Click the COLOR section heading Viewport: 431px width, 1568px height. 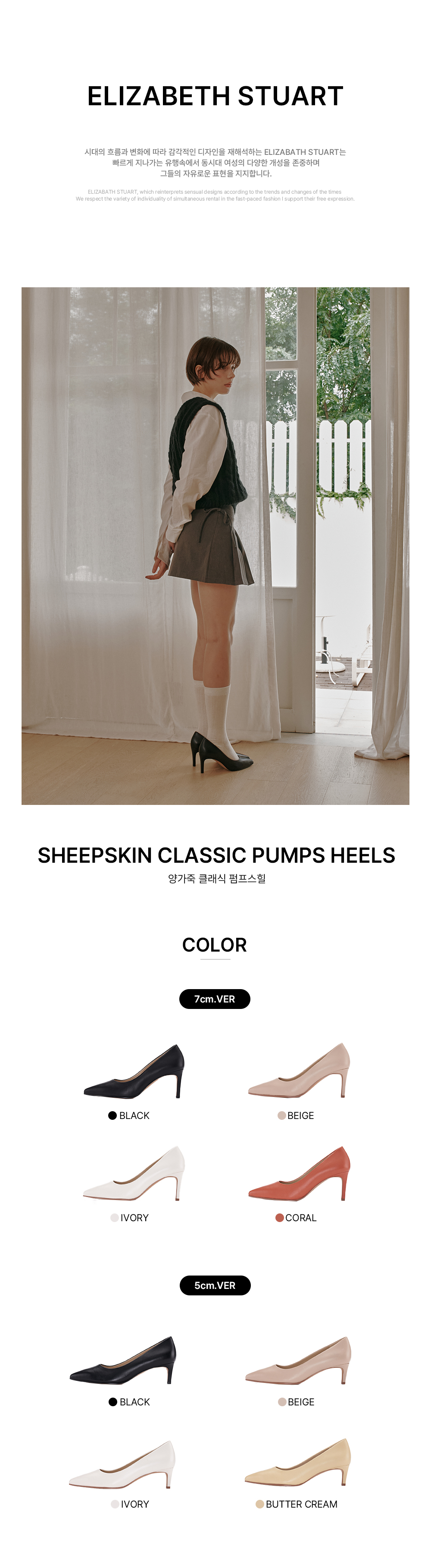click(x=215, y=945)
